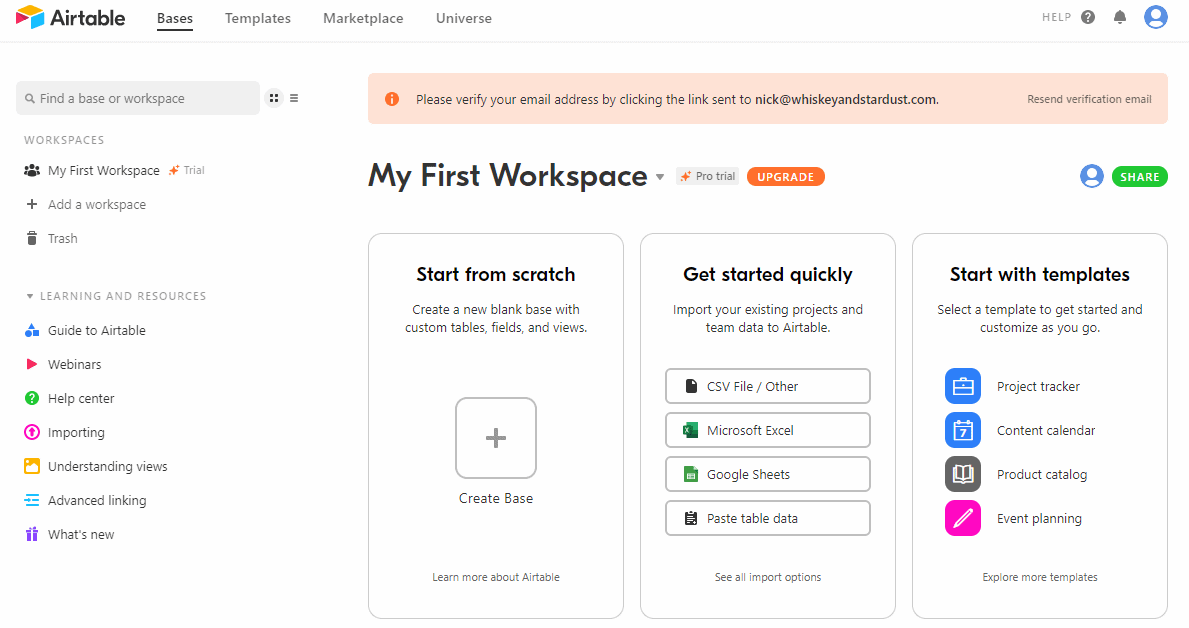Expand My First Workspace title dropdown arrow
The image size is (1189, 628).
click(660, 177)
